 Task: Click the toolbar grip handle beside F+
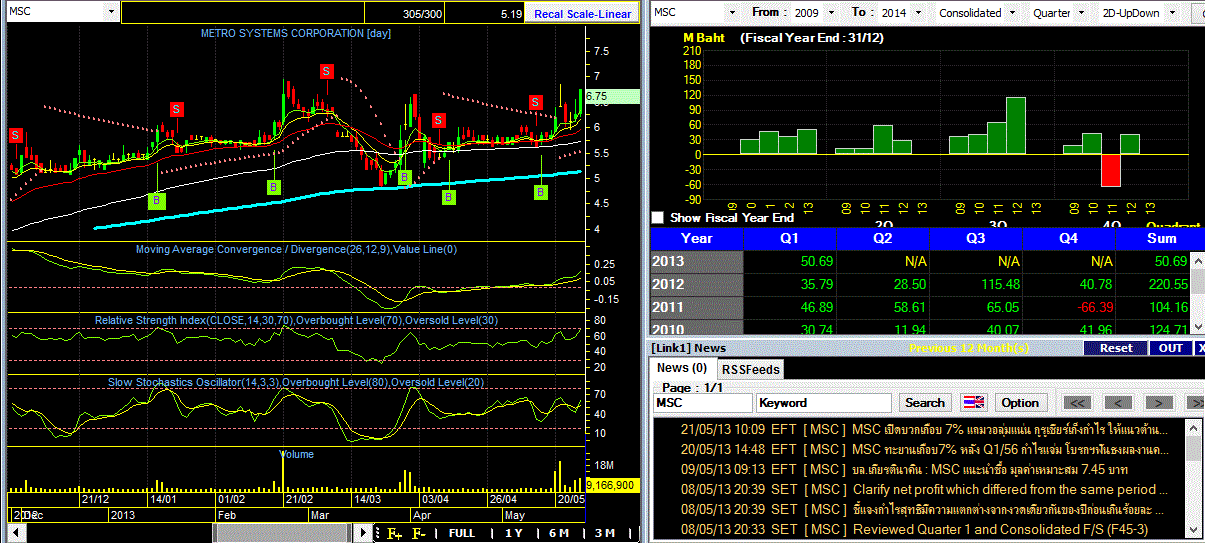tap(379, 533)
